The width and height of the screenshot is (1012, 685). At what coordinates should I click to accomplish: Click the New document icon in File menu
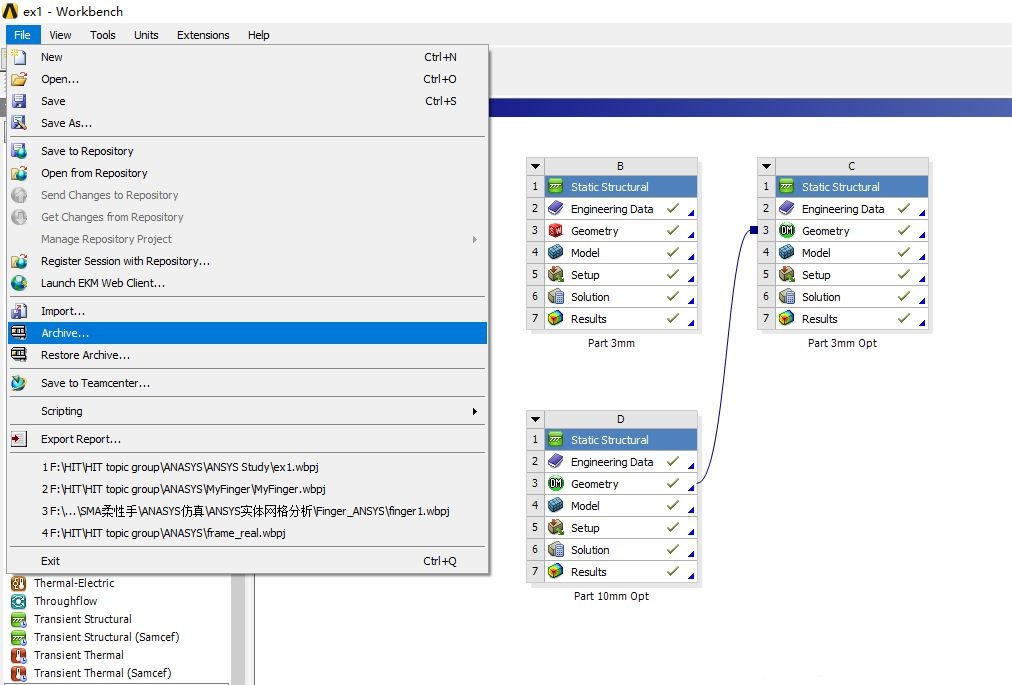click(x=19, y=57)
